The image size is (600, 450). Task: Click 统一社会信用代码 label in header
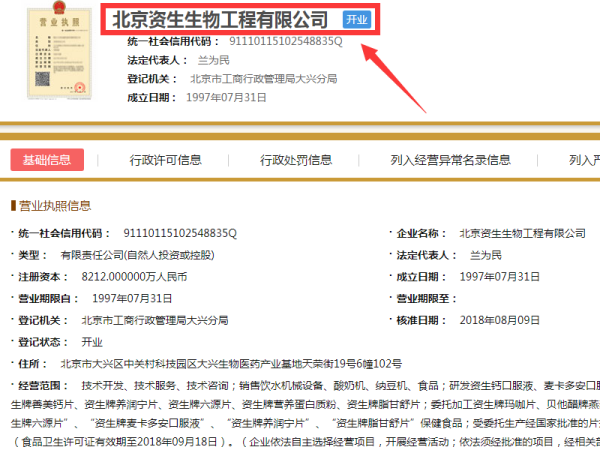[173, 41]
